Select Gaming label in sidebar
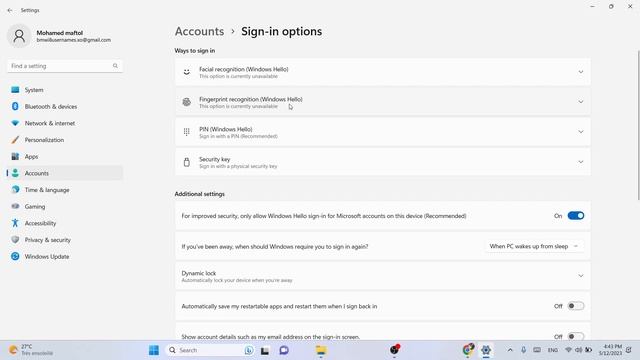Screen dimensions: 640x360 tap(35, 207)
